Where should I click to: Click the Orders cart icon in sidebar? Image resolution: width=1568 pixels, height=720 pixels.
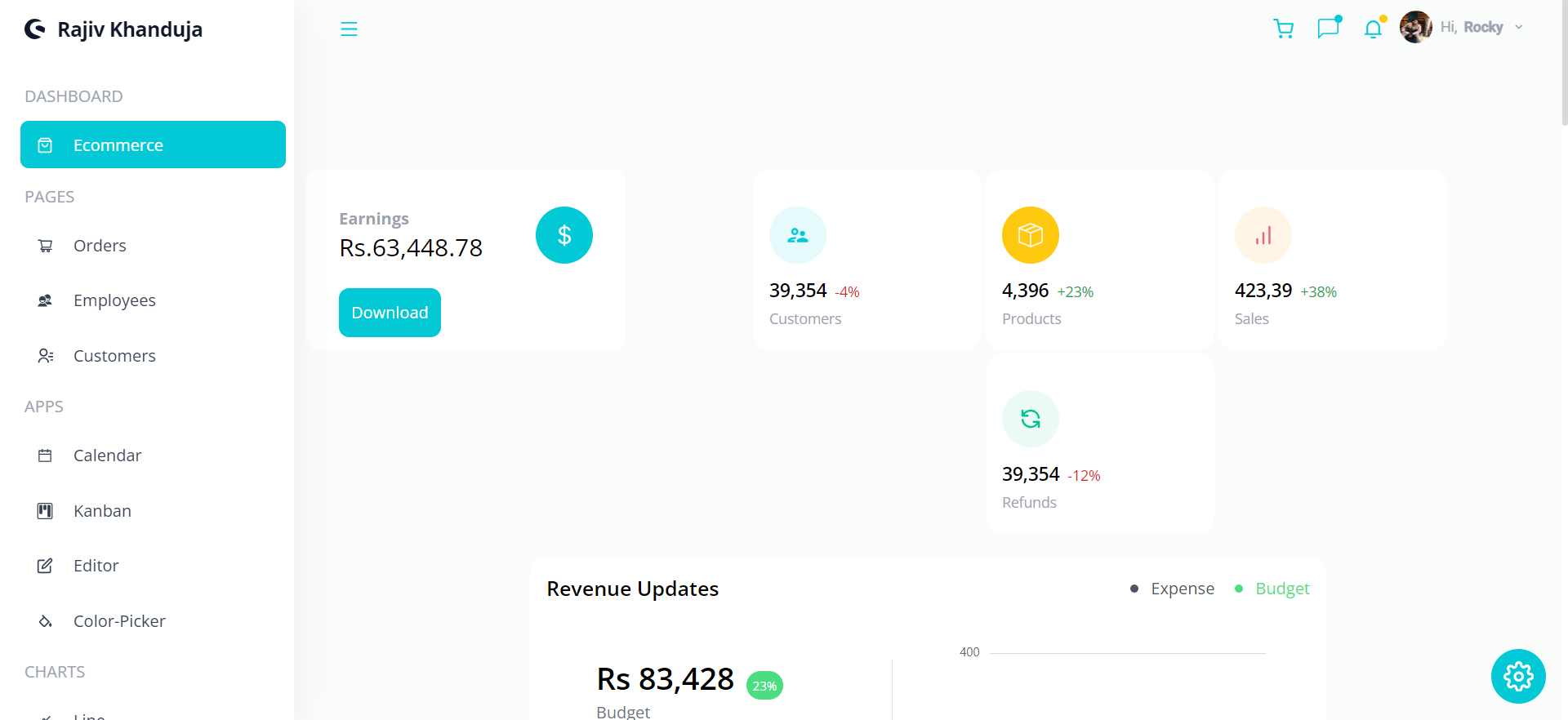coord(45,246)
